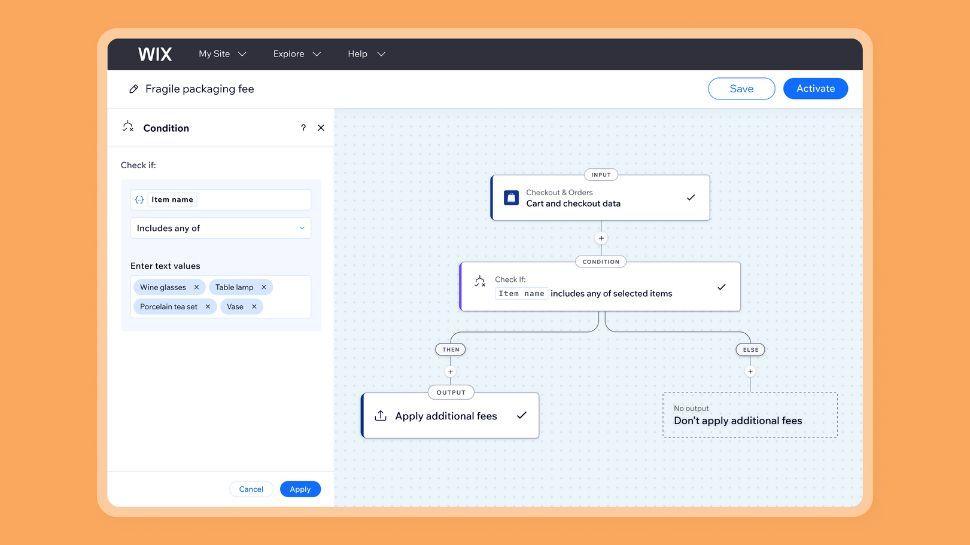This screenshot has height=545, width=970.
Task: Open the 'Includes any of' dropdown
Action: point(220,228)
